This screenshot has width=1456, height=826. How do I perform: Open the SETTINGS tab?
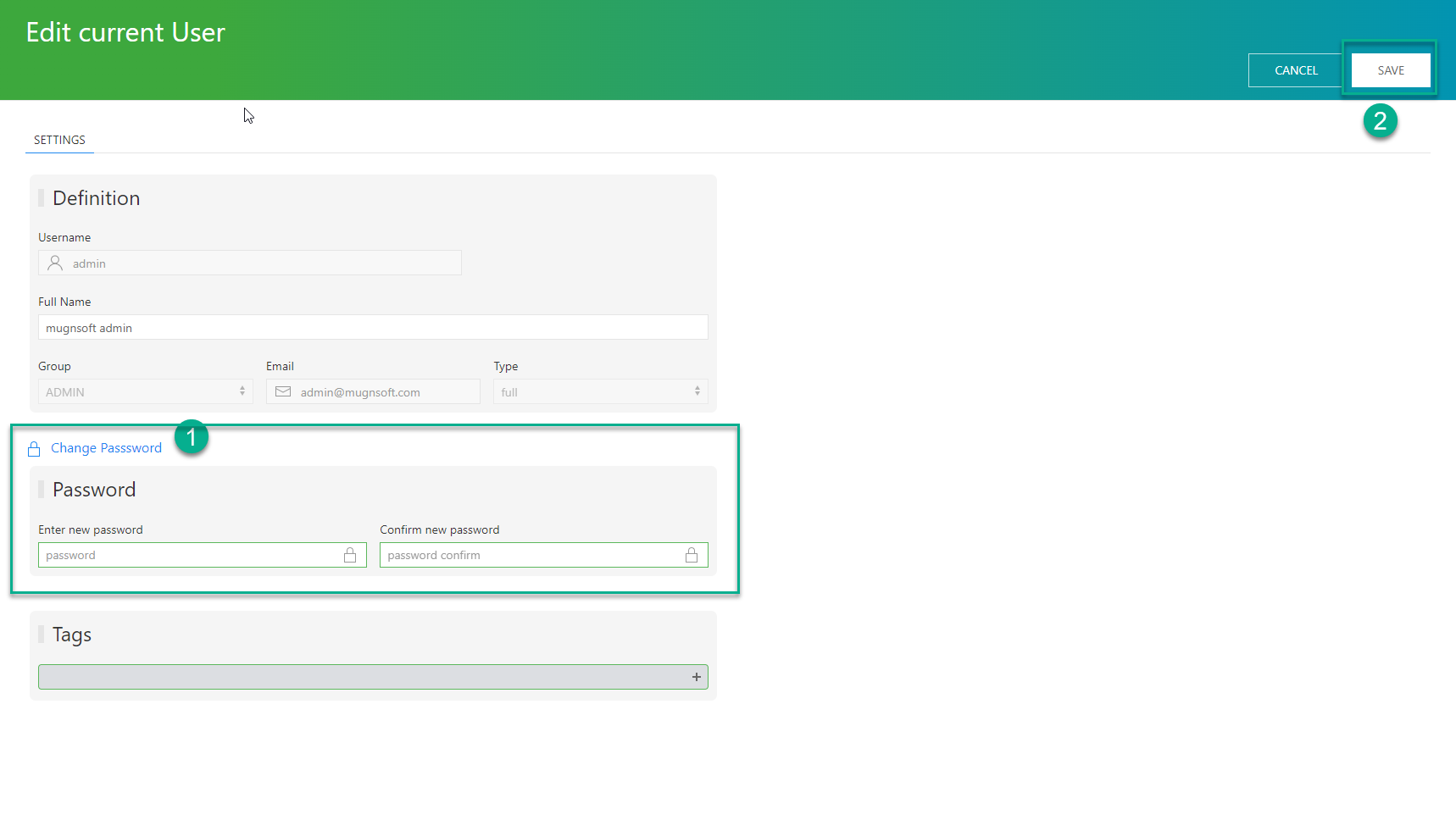click(x=59, y=140)
